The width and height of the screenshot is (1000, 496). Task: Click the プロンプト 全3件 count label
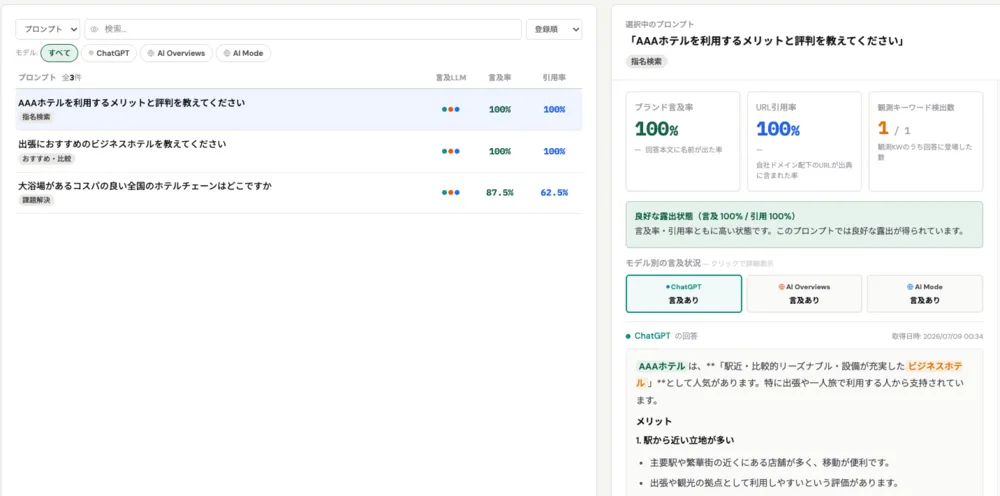pos(50,78)
